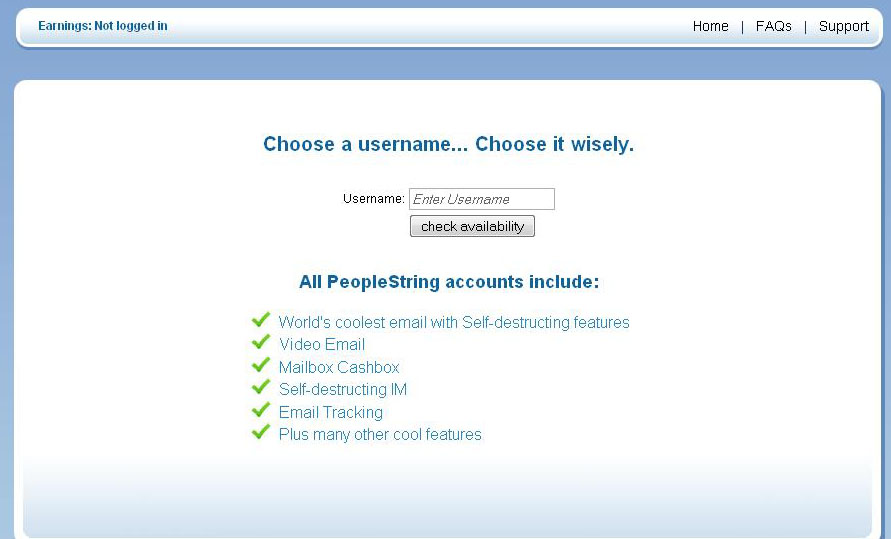The height and width of the screenshot is (539, 891).
Task: Click the All PeopleString accounts include heading
Action: 449,282
